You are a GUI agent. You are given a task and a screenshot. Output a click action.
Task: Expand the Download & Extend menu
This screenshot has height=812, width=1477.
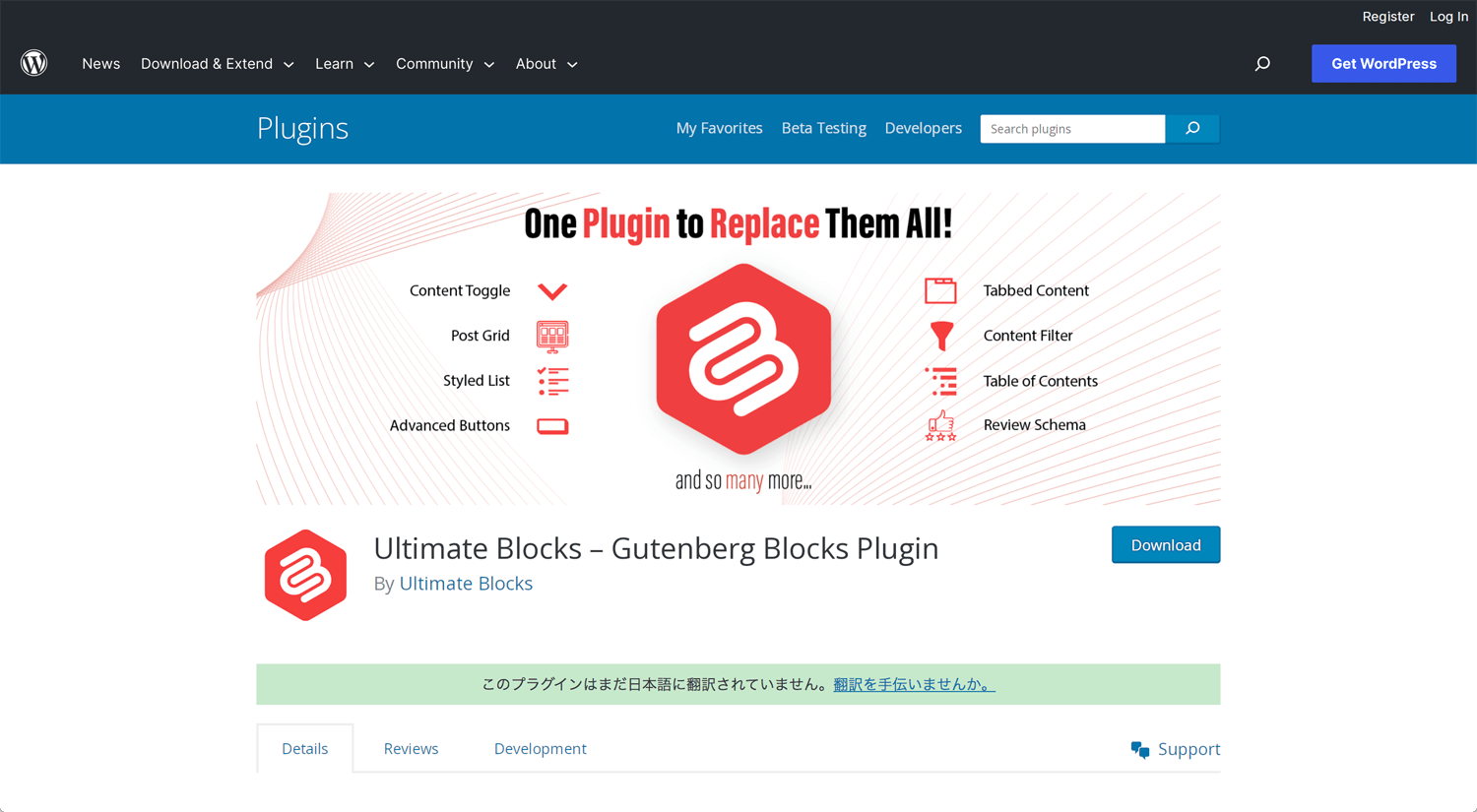click(x=217, y=64)
